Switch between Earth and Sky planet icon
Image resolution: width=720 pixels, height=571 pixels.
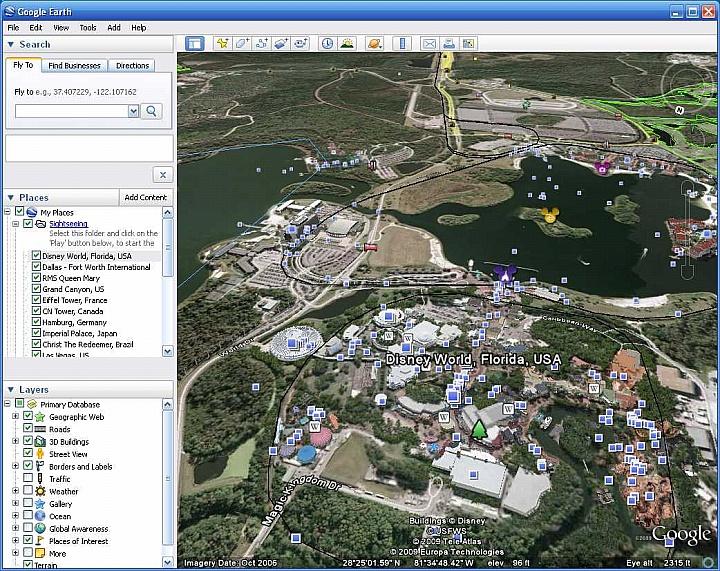tap(375, 44)
